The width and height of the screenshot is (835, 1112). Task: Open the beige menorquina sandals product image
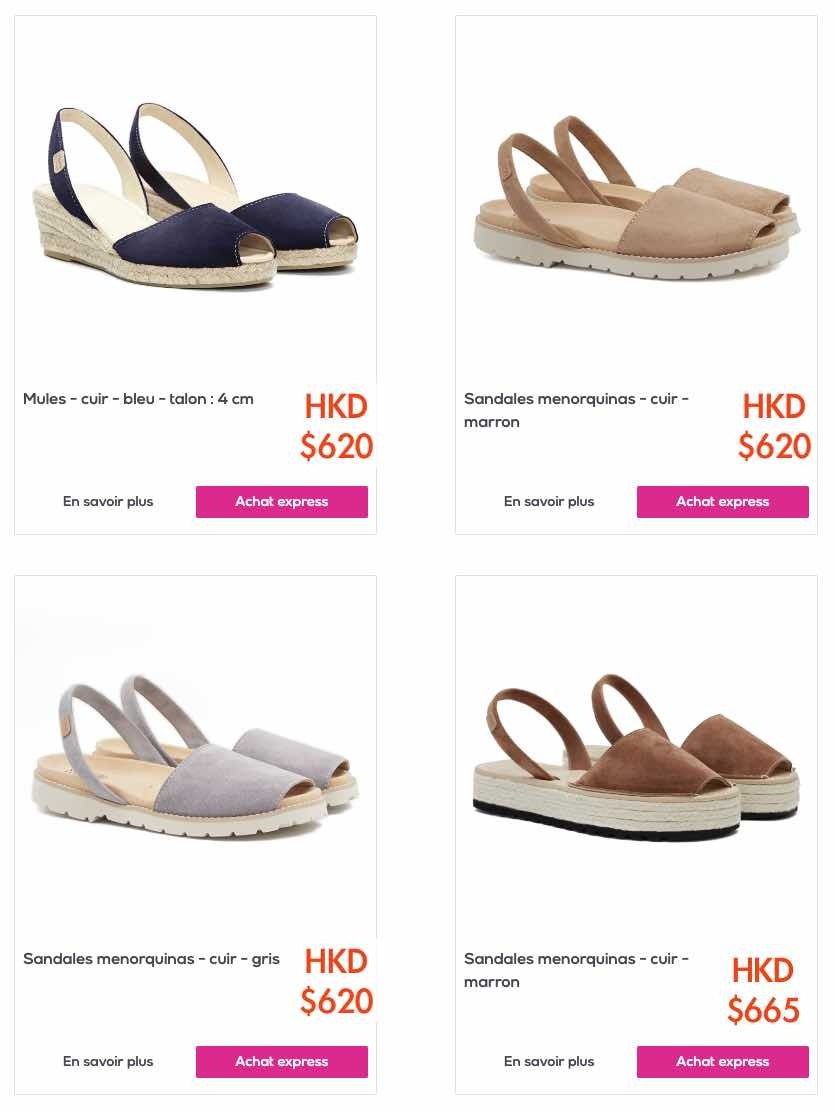(636, 196)
